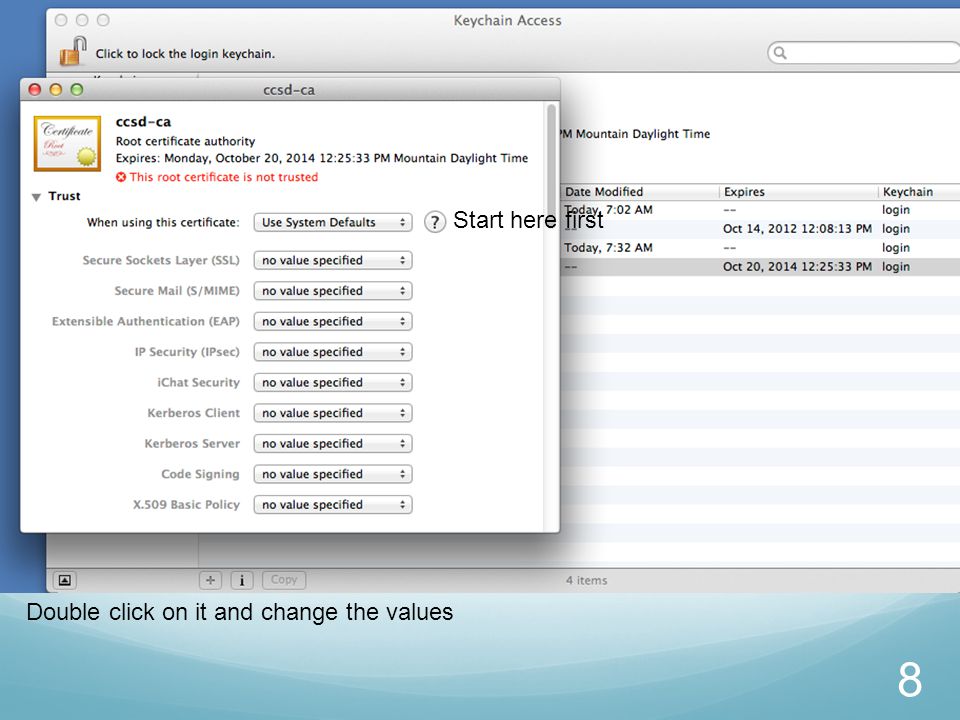The image size is (960, 720).
Task: Open Kerberos Client dropdown
Action: [x=333, y=413]
